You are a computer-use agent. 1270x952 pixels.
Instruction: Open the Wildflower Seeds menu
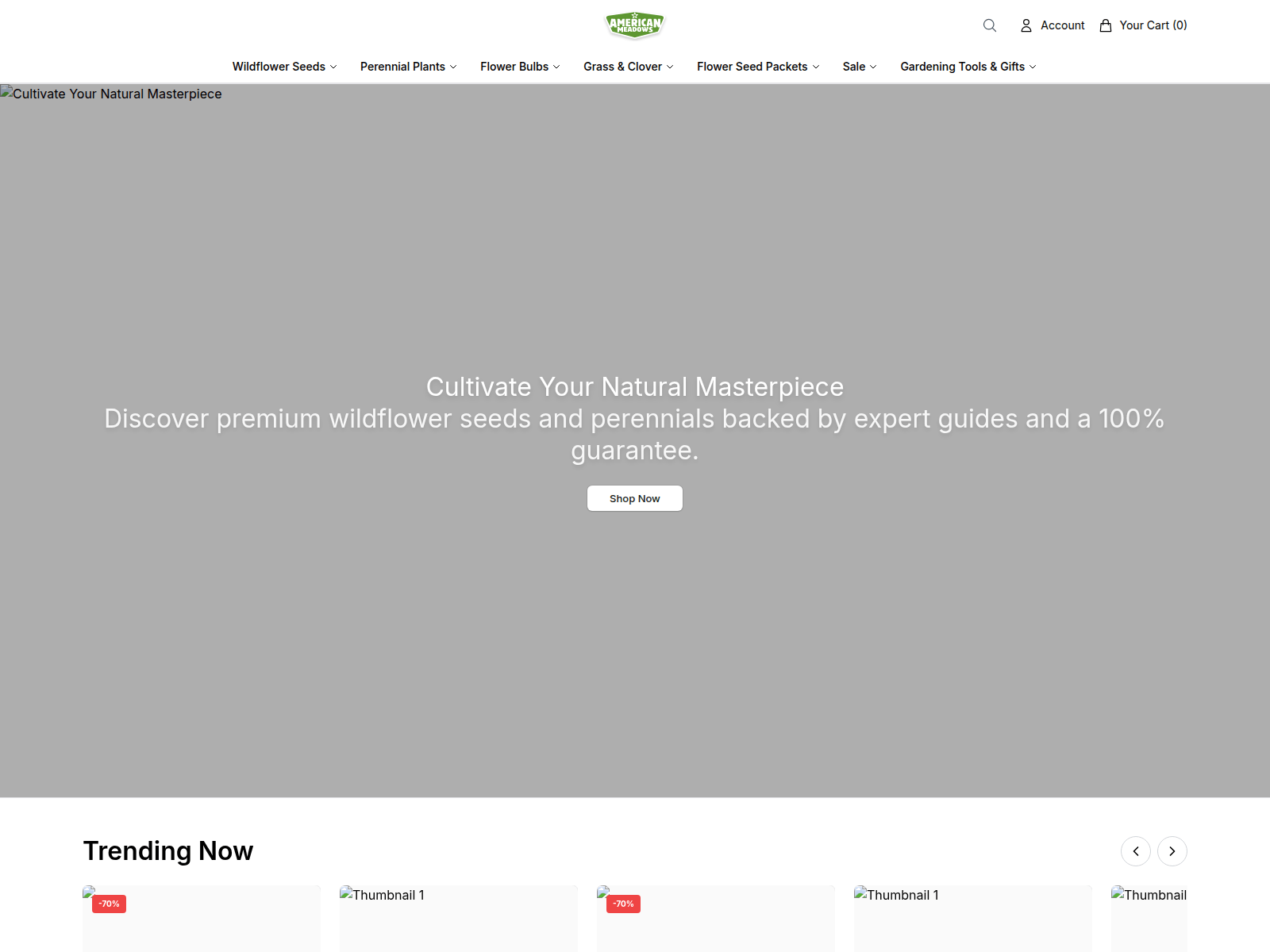(x=279, y=67)
